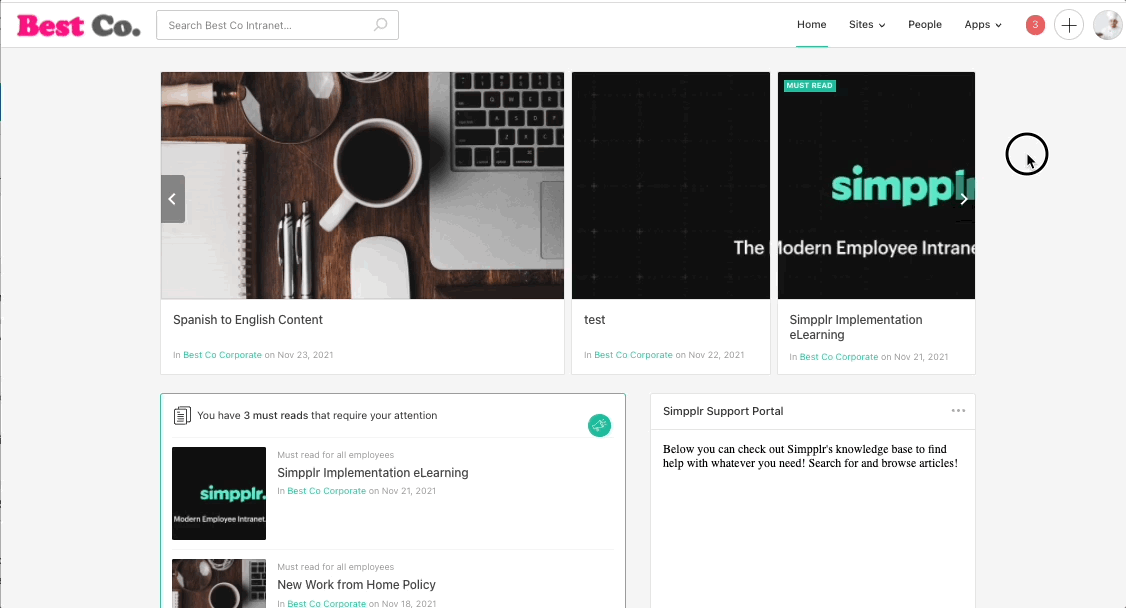Open Best Co Corporate link under test
The image size is (1126, 608).
tap(633, 355)
